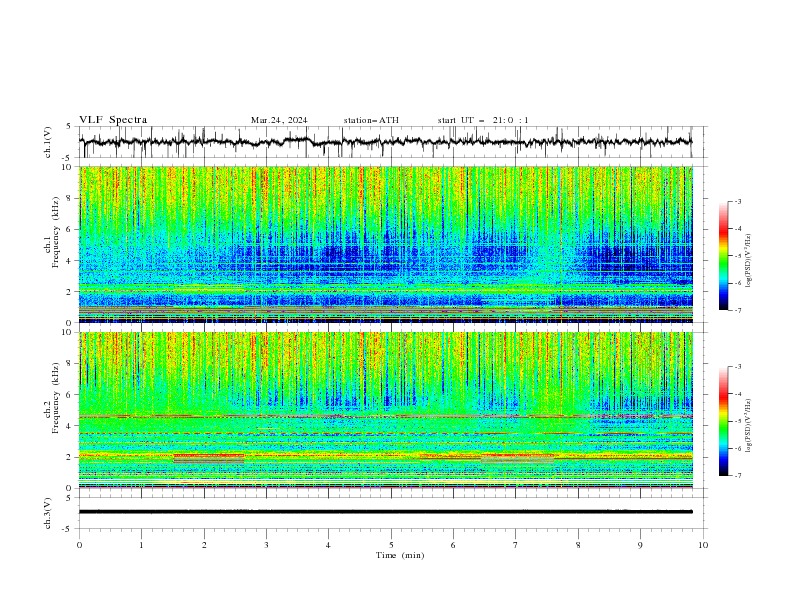Click the ch.3 flat waveform trace

[385, 512]
